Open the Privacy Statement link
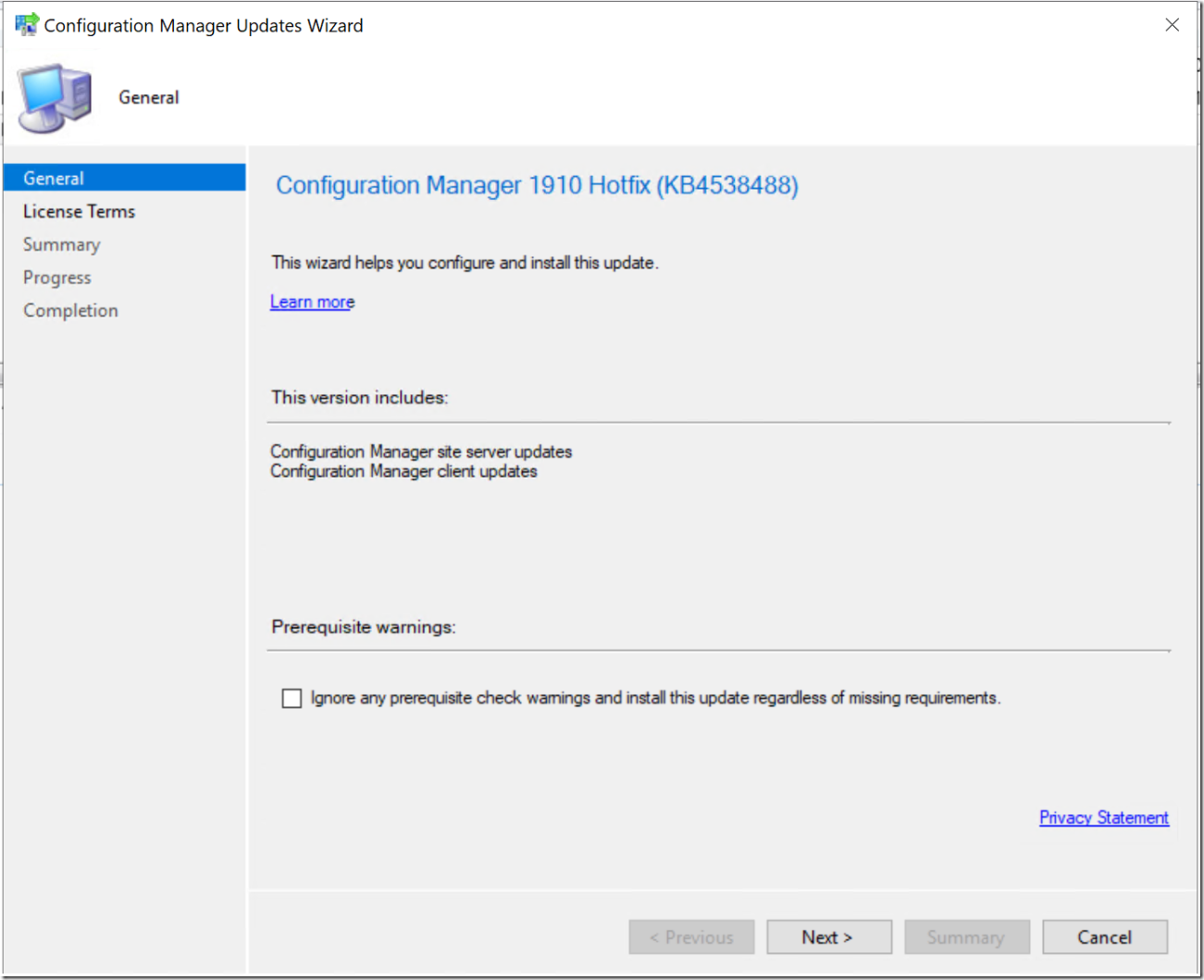 tap(1103, 817)
